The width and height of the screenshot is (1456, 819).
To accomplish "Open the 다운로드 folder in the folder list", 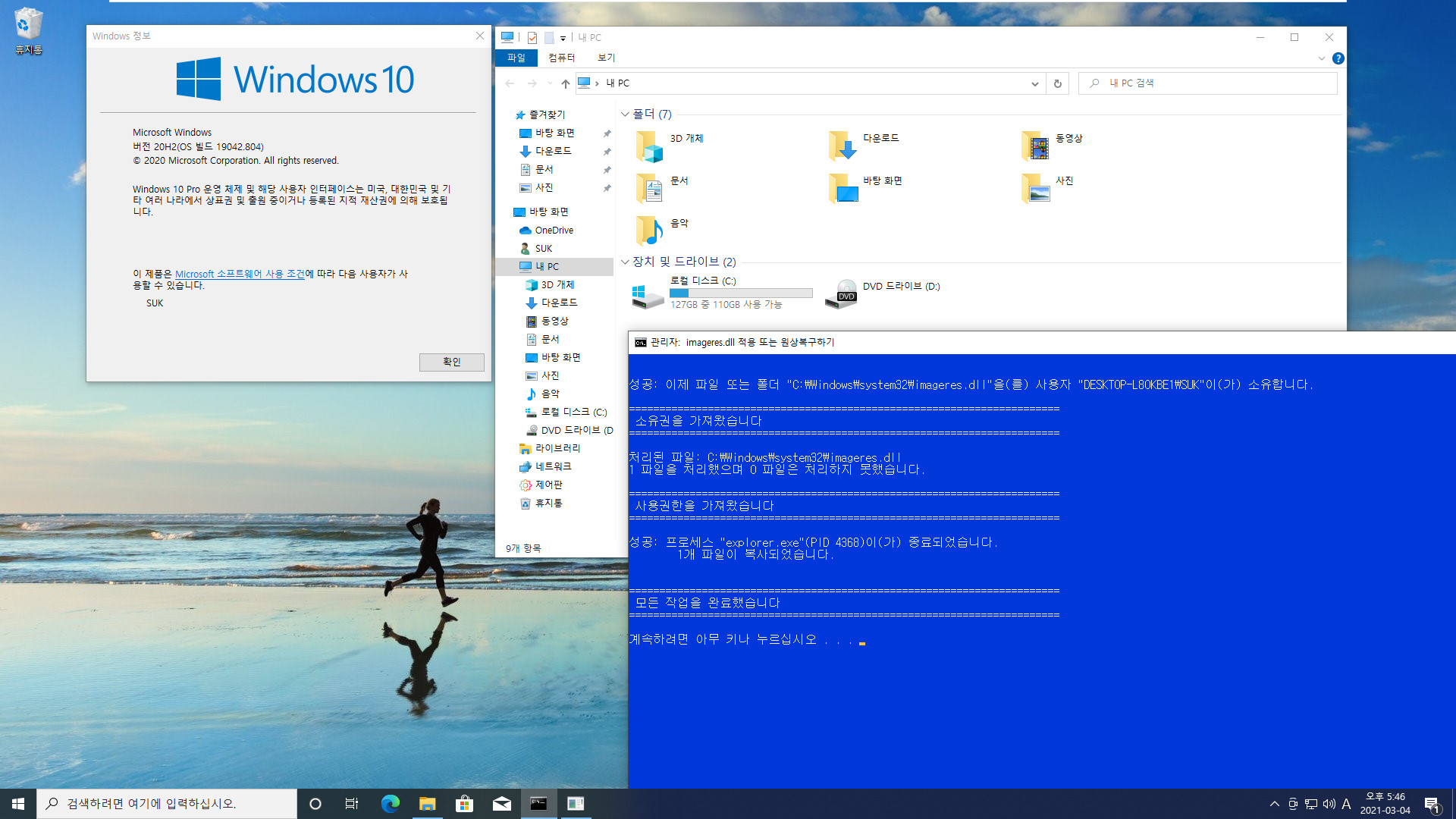I will click(864, 146).
